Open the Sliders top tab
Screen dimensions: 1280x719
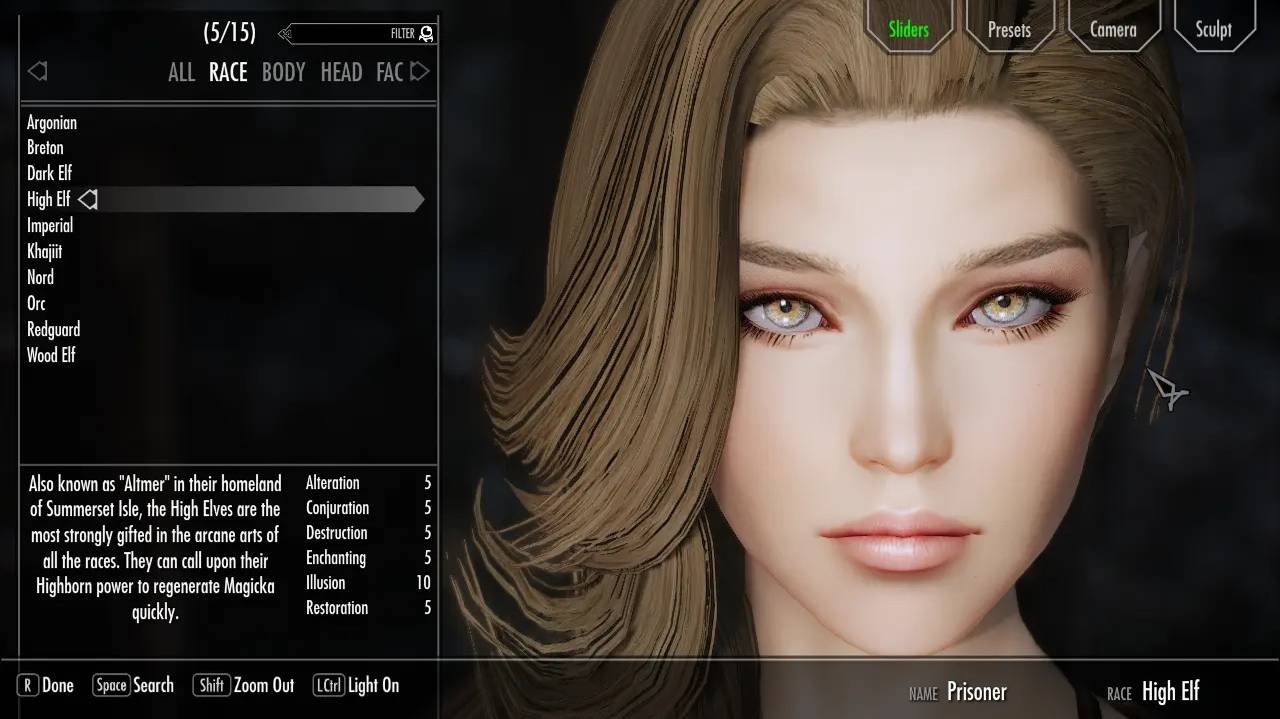(x=909, y=29)
